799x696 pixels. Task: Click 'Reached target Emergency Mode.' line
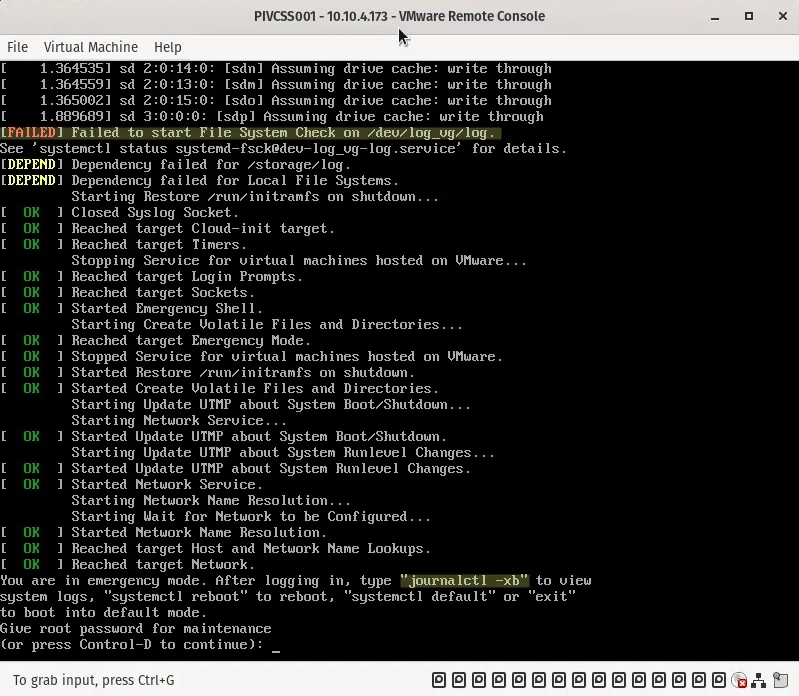coord(191,341)
